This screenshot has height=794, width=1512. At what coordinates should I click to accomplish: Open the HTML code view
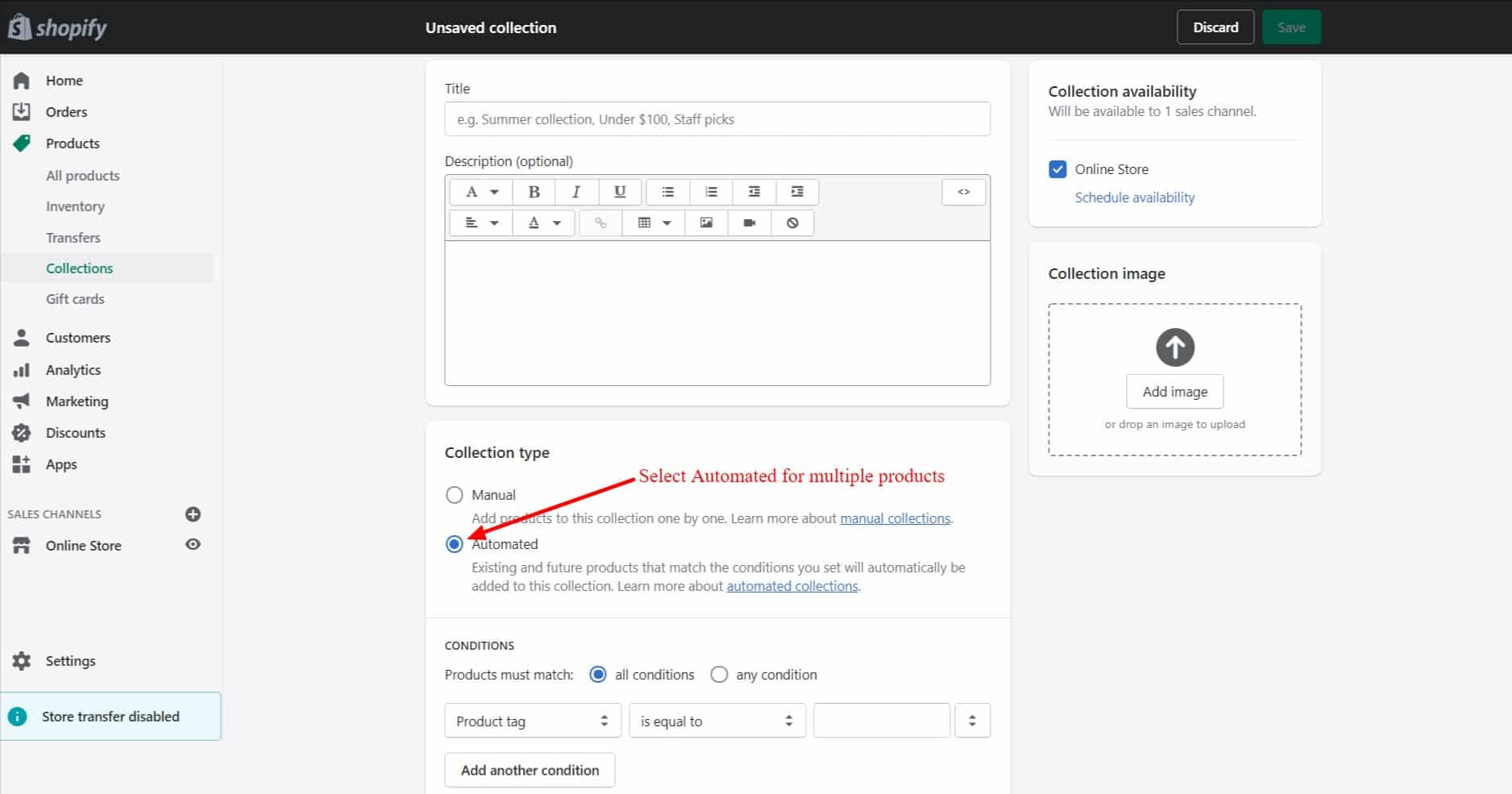coord(963,192)
